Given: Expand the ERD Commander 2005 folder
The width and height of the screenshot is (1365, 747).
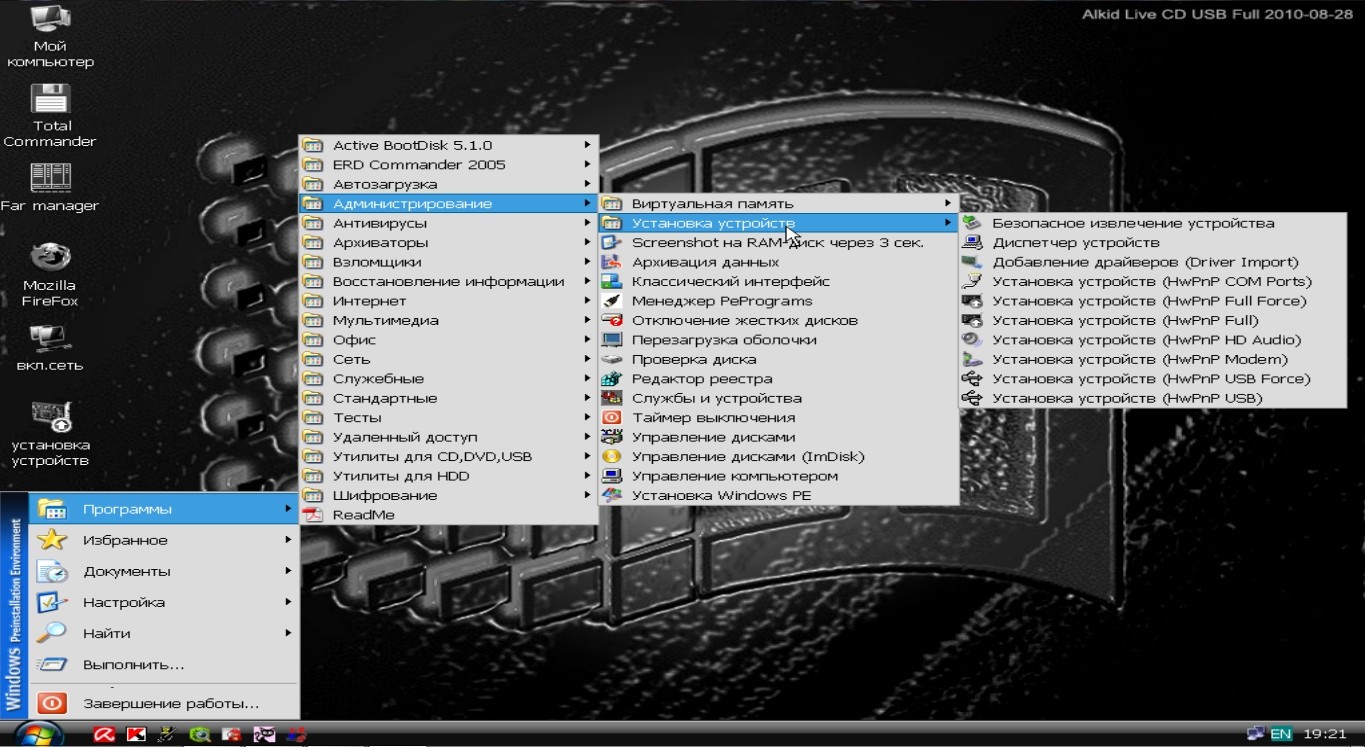Looking at the screenshot, I should click(x=449, y=165).
